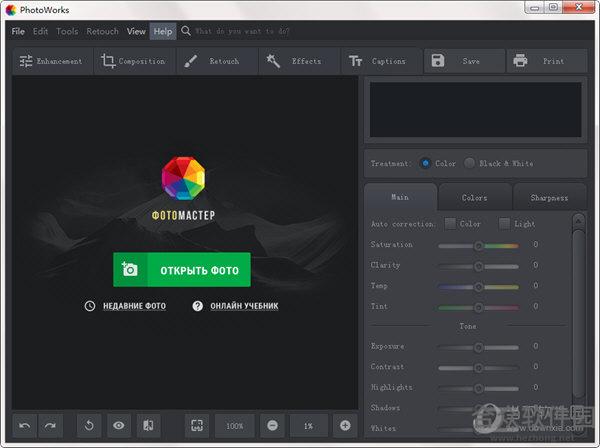Open the Retouch menu in menu bar
The image size is (600, 448).
[102, 31]
